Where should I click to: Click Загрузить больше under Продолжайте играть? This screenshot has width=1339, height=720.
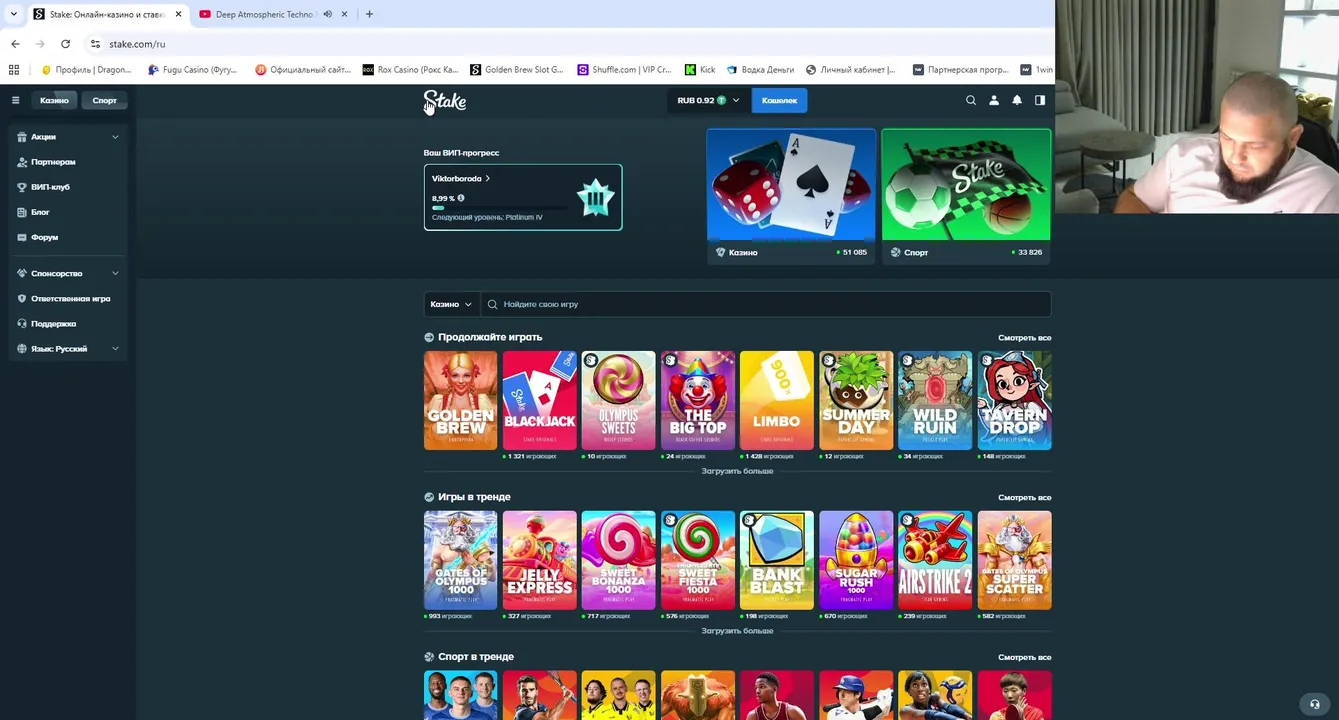pyautogui.click(x=737, y=471)
